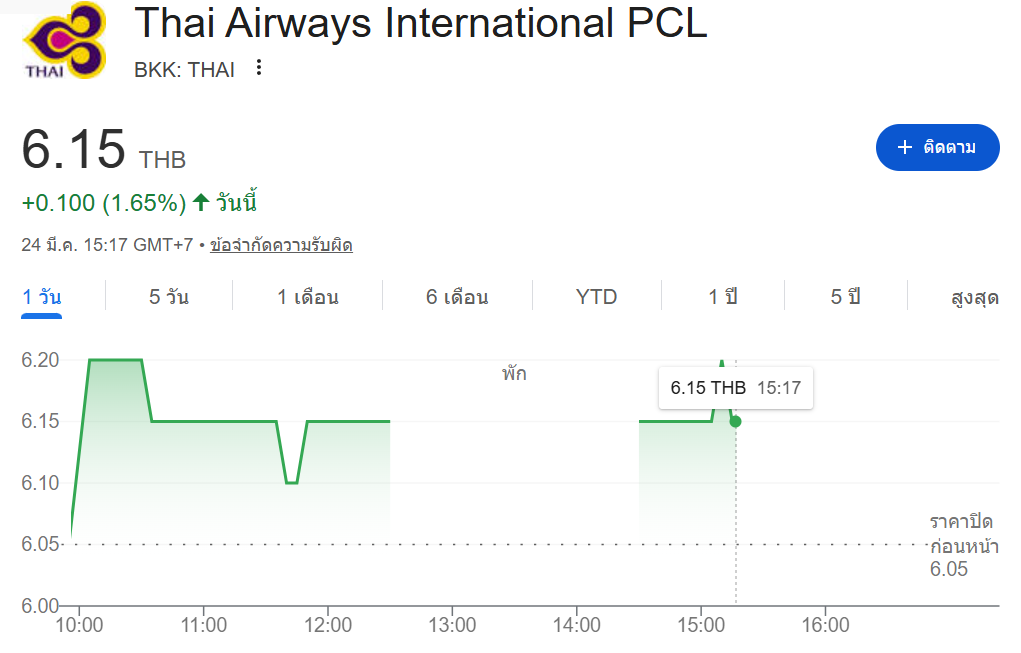
Task: Click the ติดตาม follow button
Action: click(937, 148)
